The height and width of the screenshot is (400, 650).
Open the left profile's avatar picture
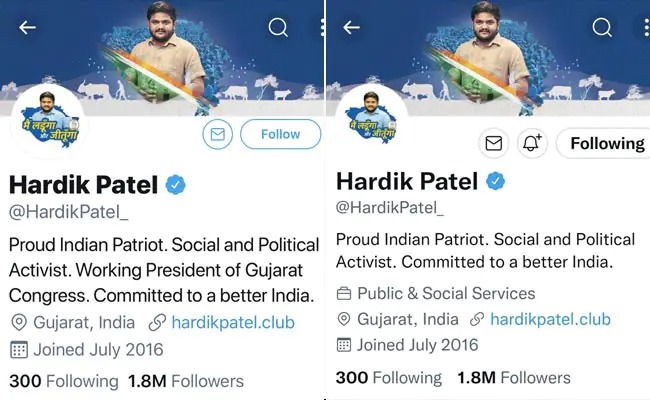click(x=48, y=124)
